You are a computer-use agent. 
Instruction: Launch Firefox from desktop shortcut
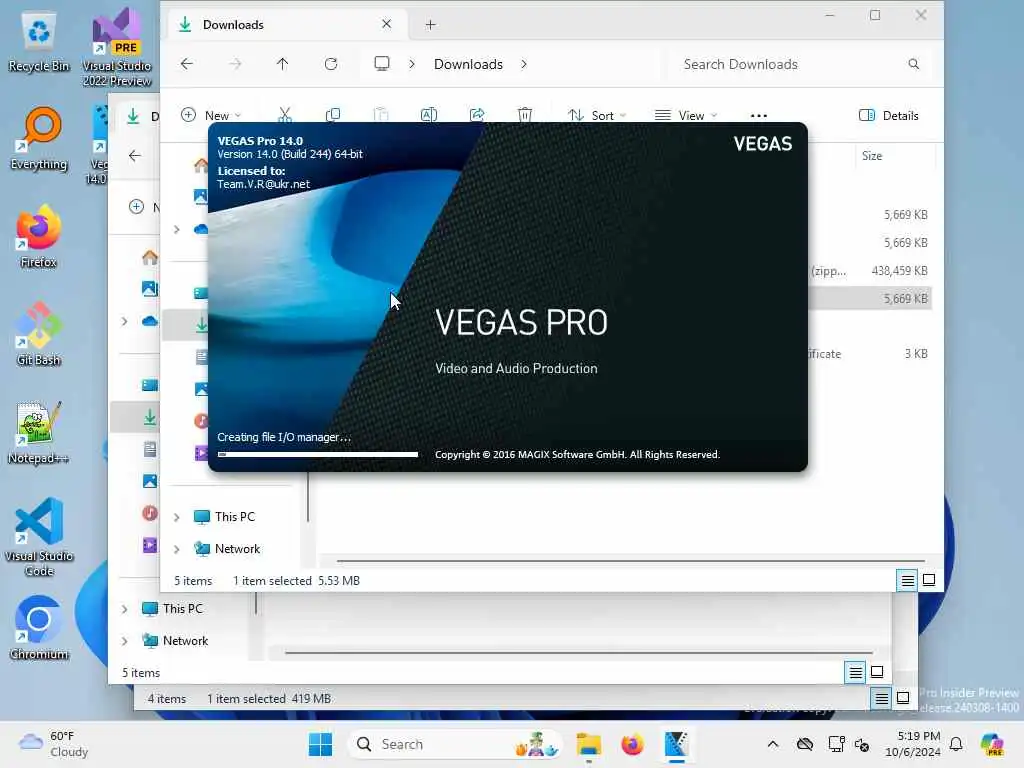click(x=39, y=236)
